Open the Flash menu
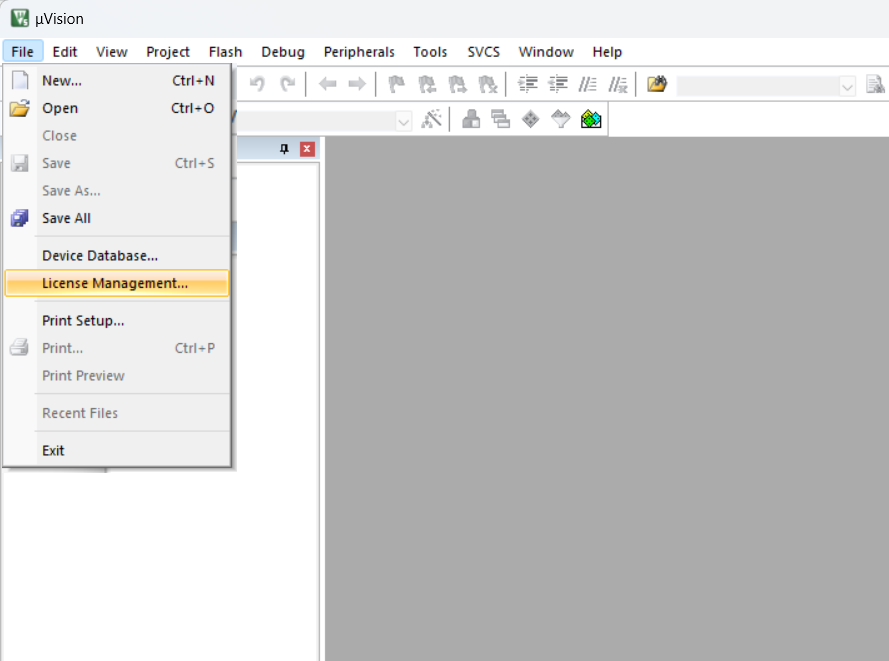 tap(225, 52)
